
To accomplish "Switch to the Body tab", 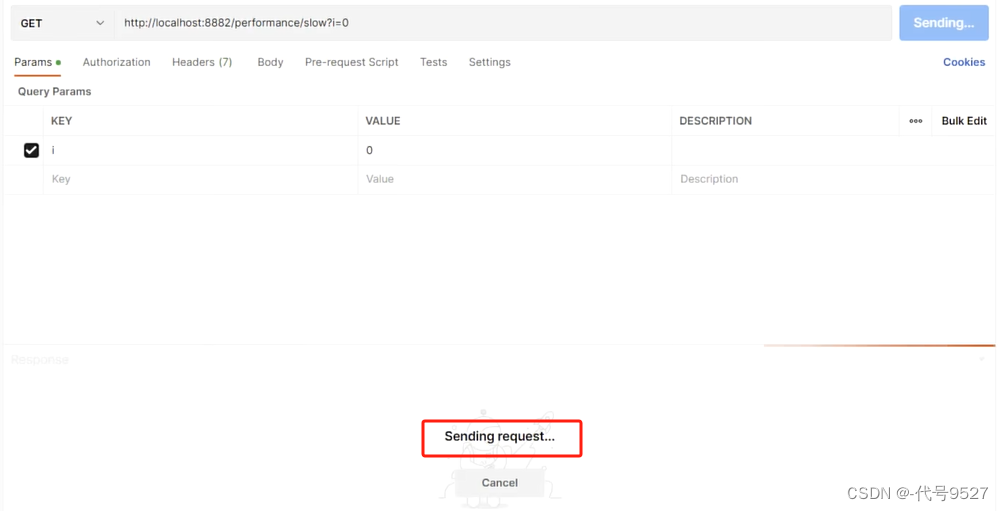I will pyautogui.click(x=270, y=62).
